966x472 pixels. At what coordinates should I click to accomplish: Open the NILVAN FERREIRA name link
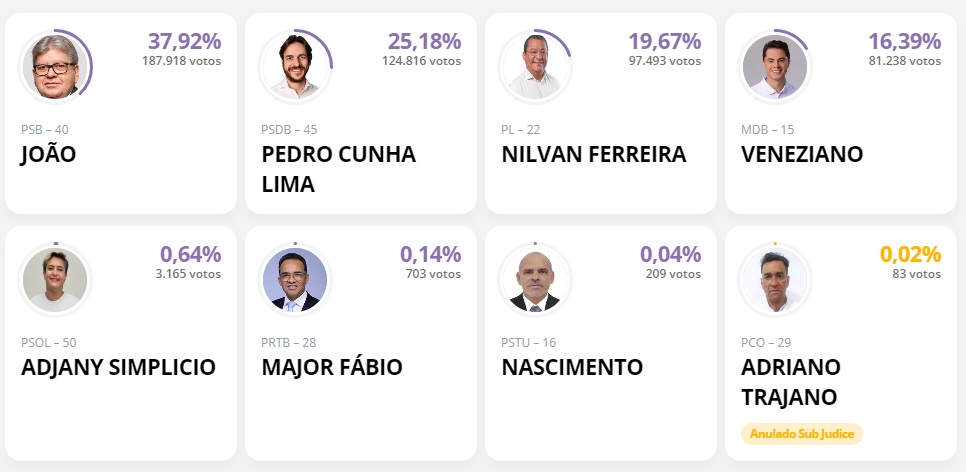(594, 154)
